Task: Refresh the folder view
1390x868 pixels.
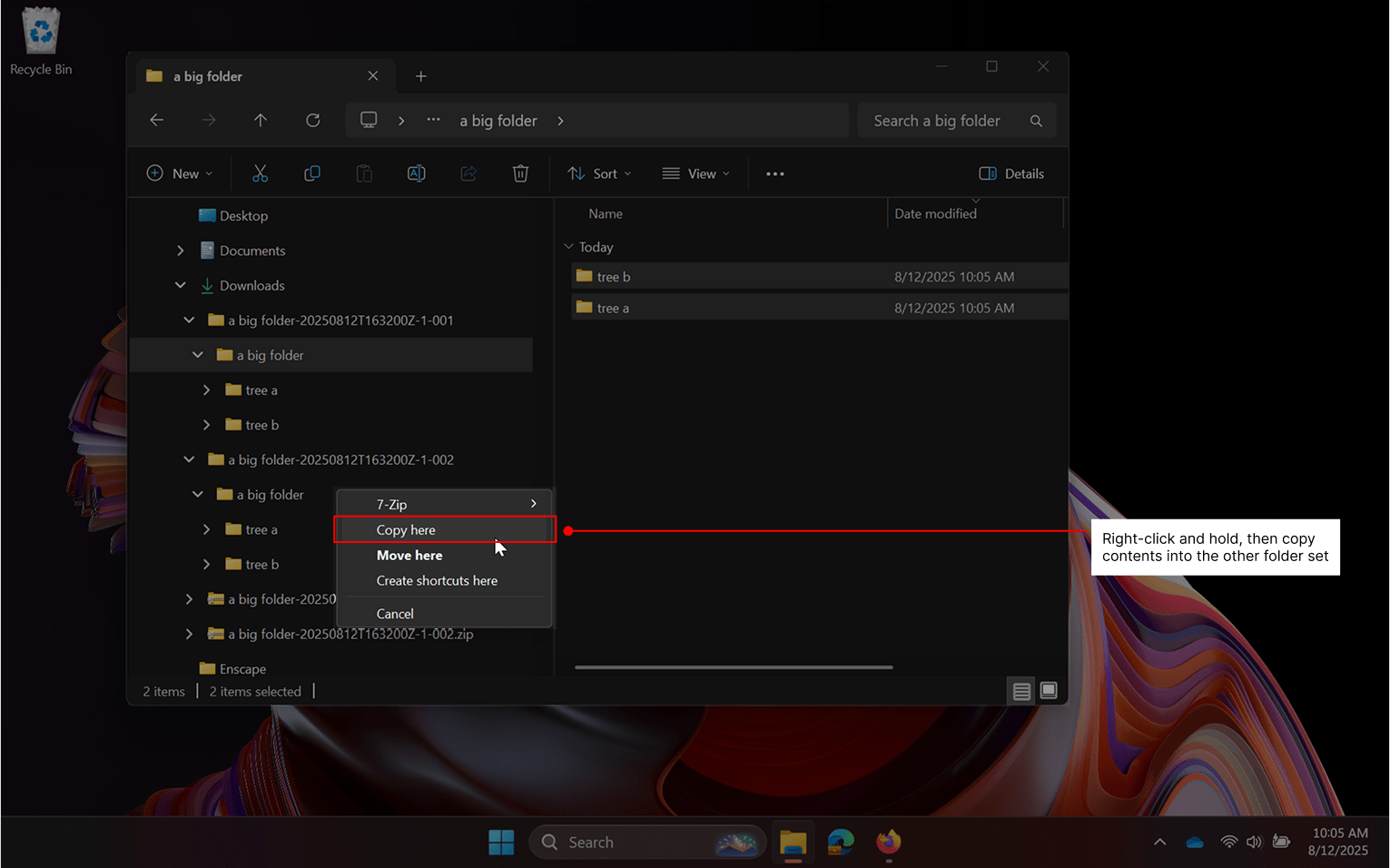Action: [312, 120]
